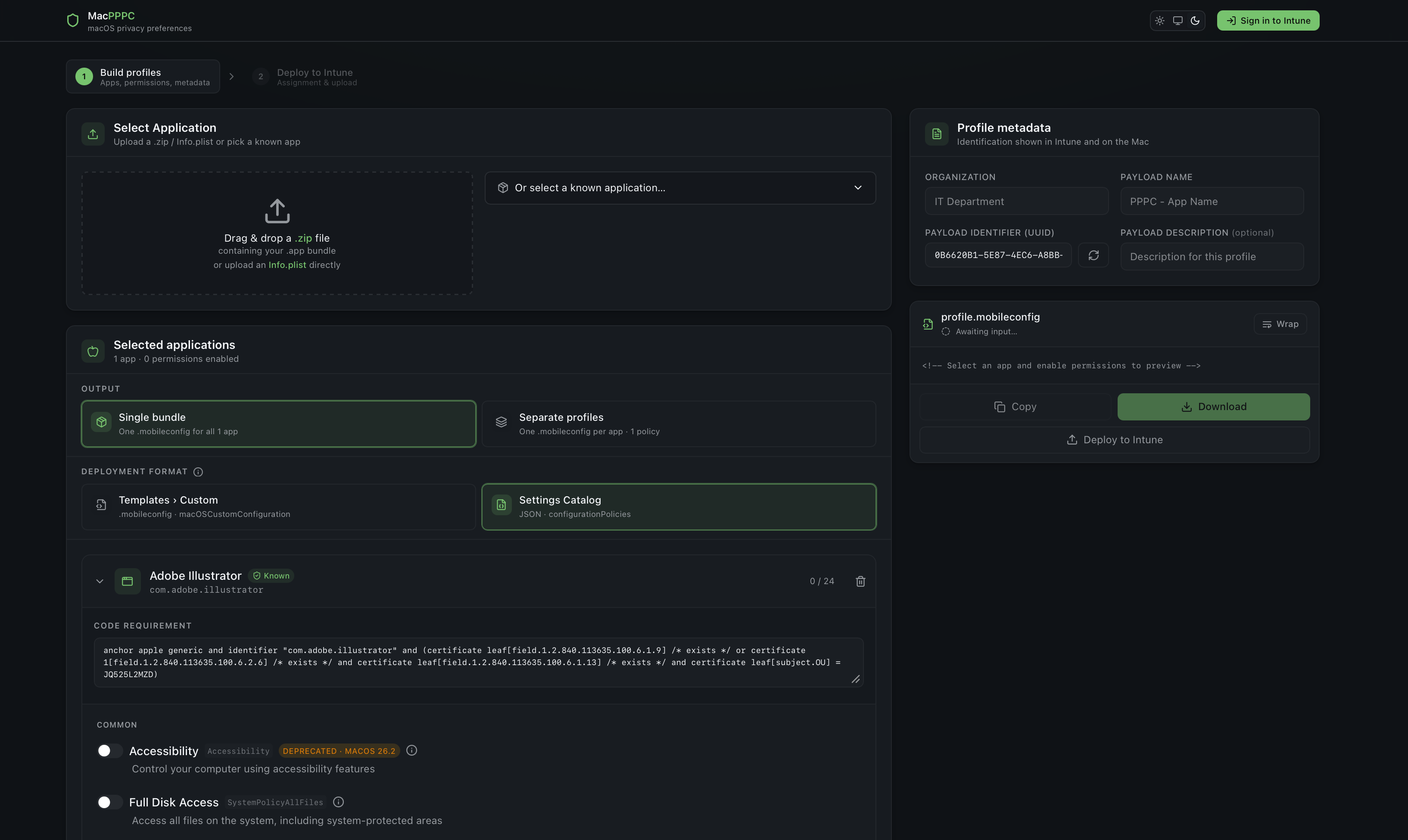
Task: Toggle the Full Disk Access switch
Action: [x=109, y=802]
